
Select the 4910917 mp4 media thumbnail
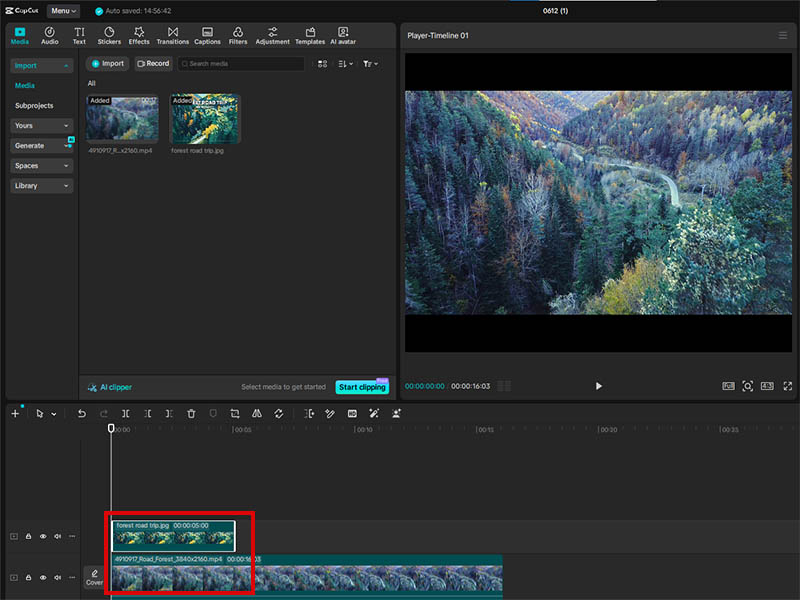(x=122, y=118)
